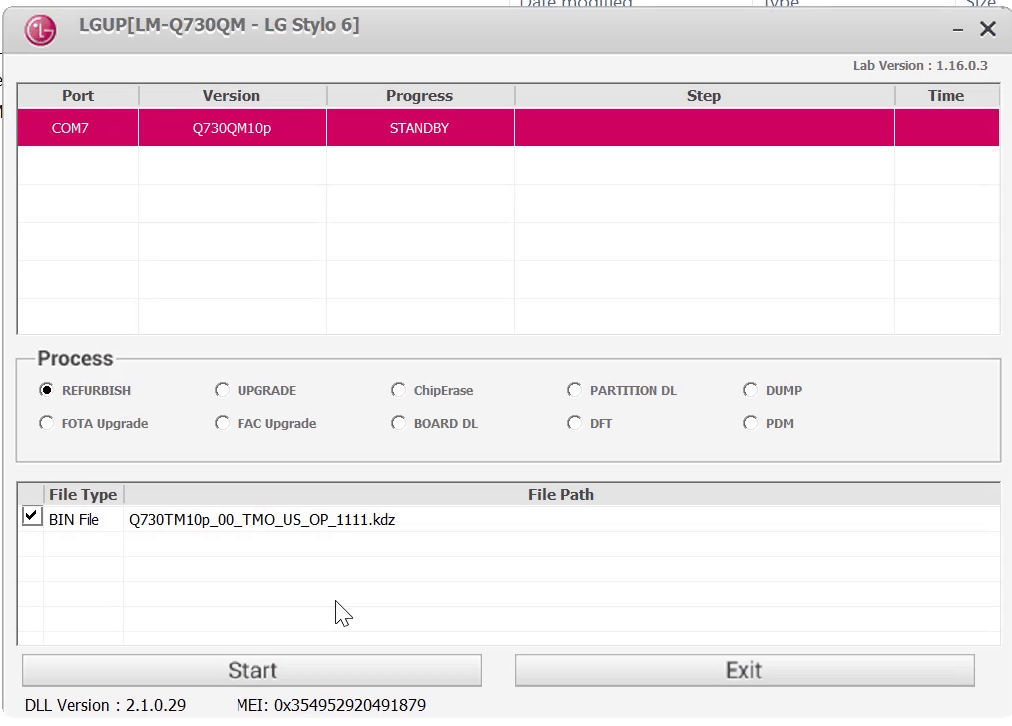Select the REFURBISH process mode
The image size is (1012, 726).
pos(46,389)
